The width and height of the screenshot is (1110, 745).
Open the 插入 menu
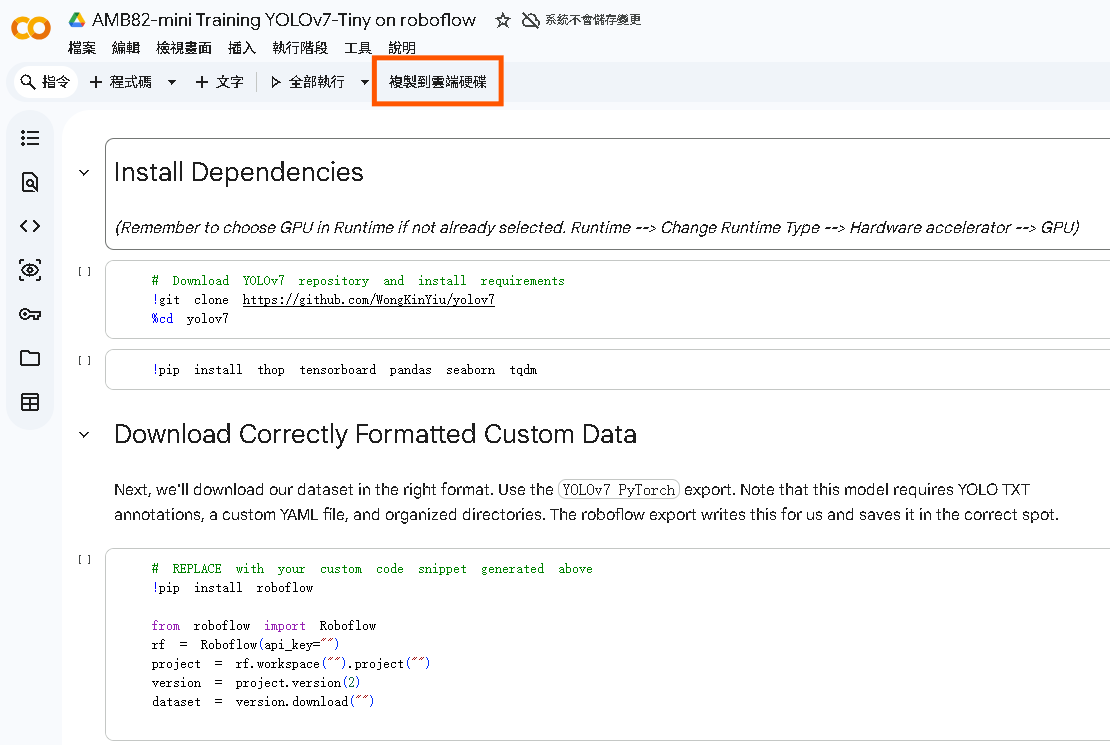(x=242, y=47)
